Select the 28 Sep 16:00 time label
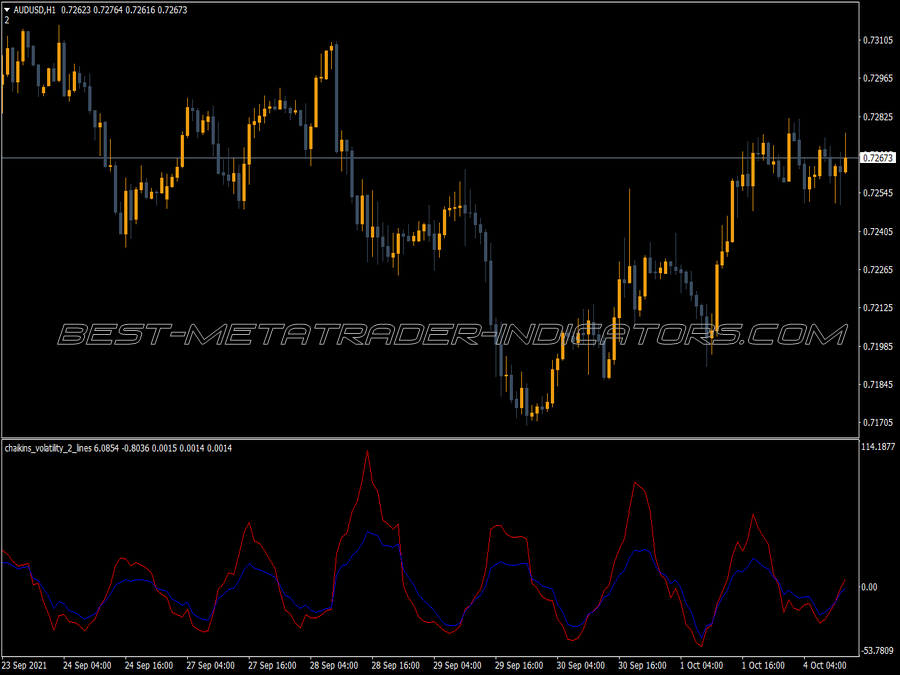The height and width of the screenshot is (675, 900). pyautogui.click(x=395, y=665)
